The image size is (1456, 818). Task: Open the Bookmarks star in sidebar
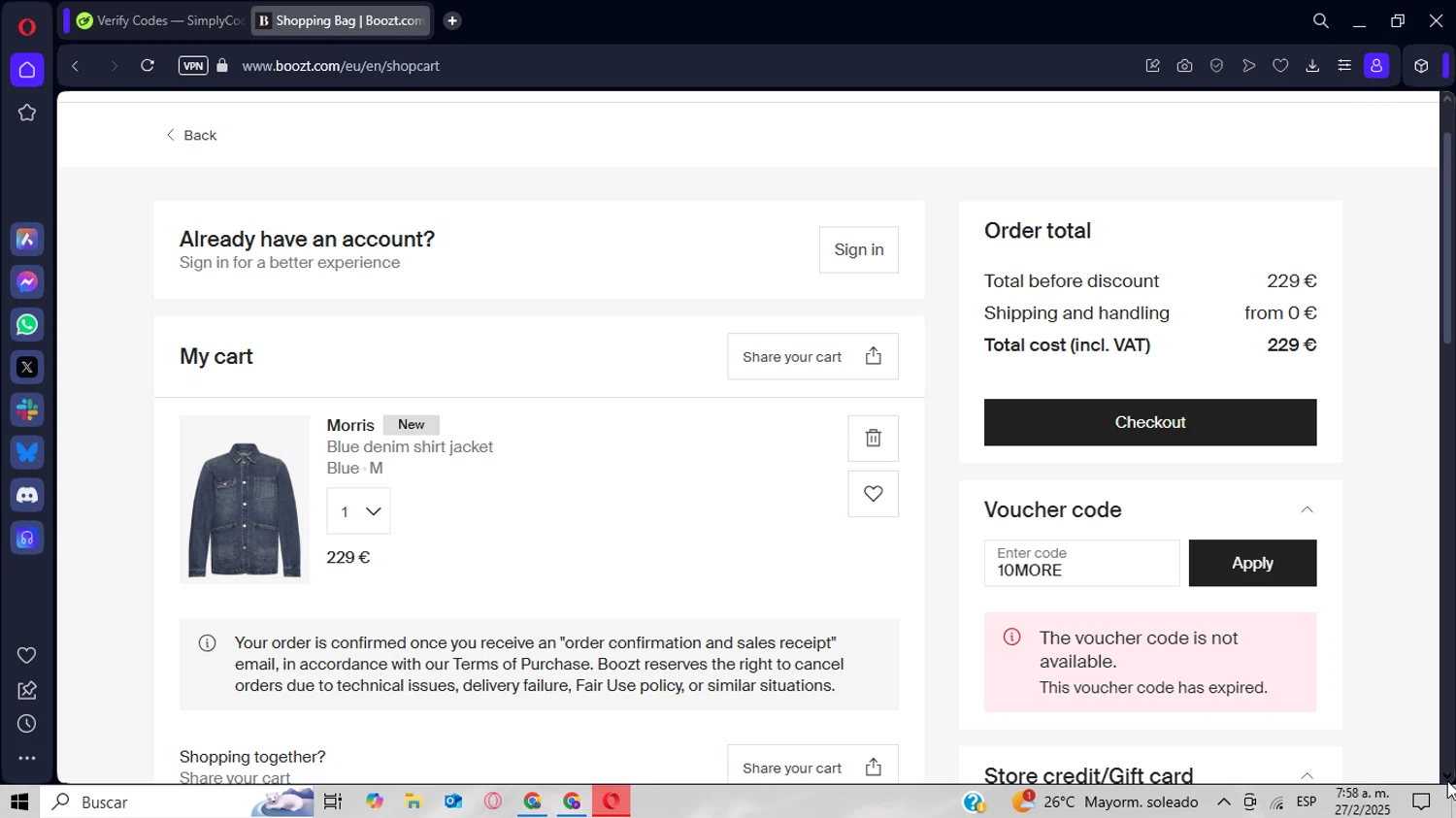pyautogui.click(x=27, y=113)
